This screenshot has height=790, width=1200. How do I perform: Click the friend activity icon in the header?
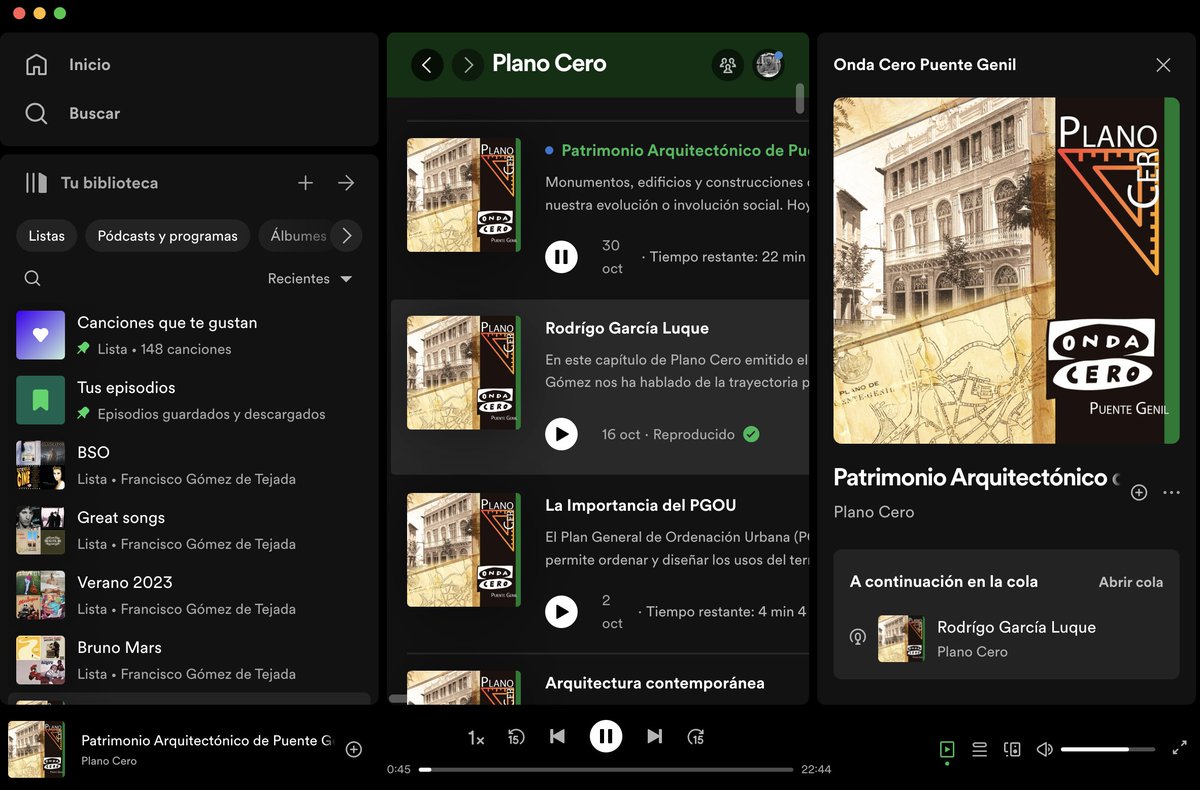tap(728, 64)
